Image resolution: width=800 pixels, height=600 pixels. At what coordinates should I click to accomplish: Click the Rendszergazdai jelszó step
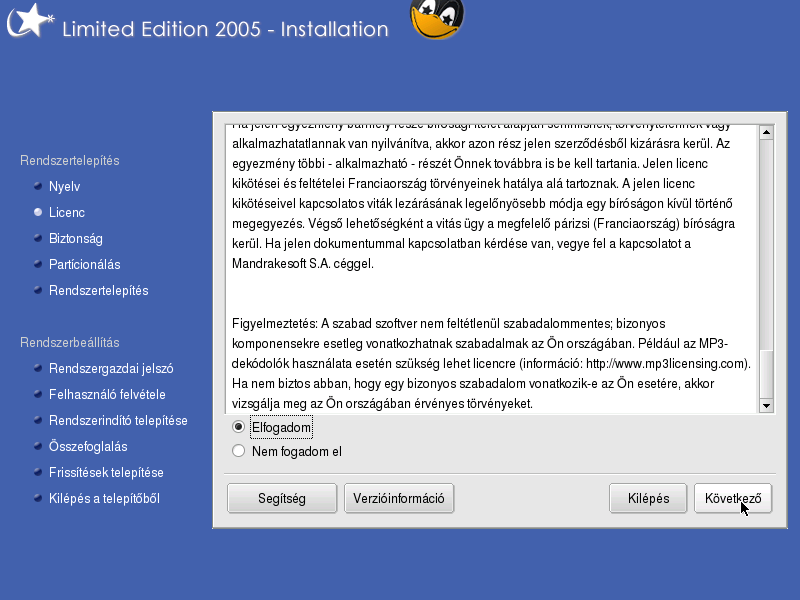[x=111, y=368]
